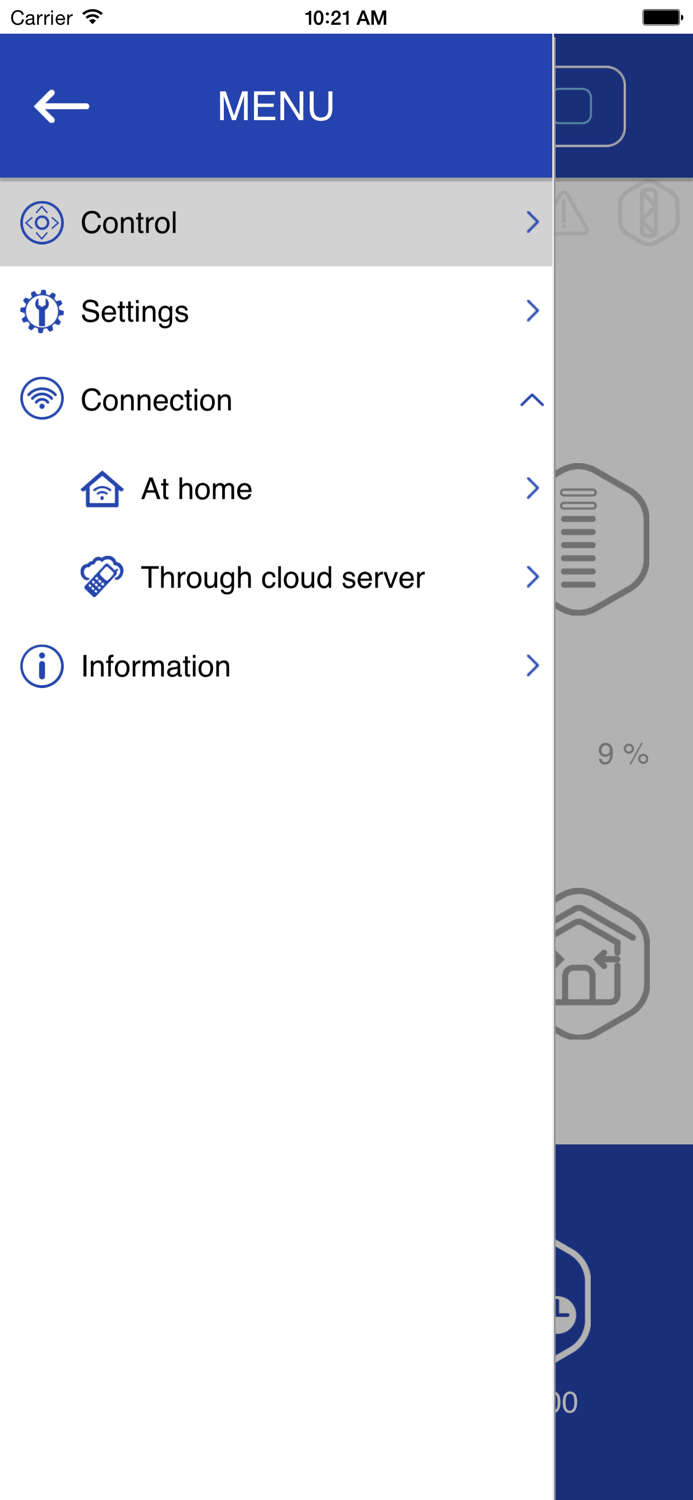Screen dimensions: 693x1500
Task: Open Control via its right chevron
Action: pyautogui.click(x=532, y=222)
